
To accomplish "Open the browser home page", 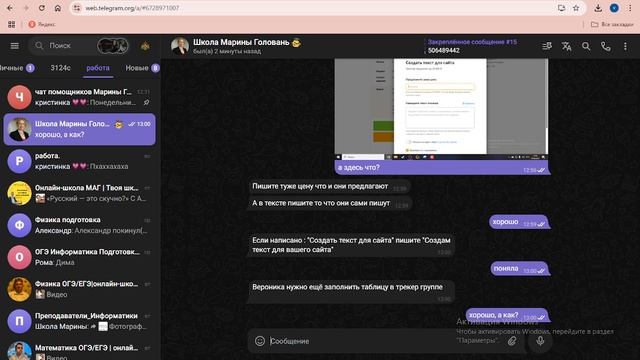I will [x=58, y=8].
